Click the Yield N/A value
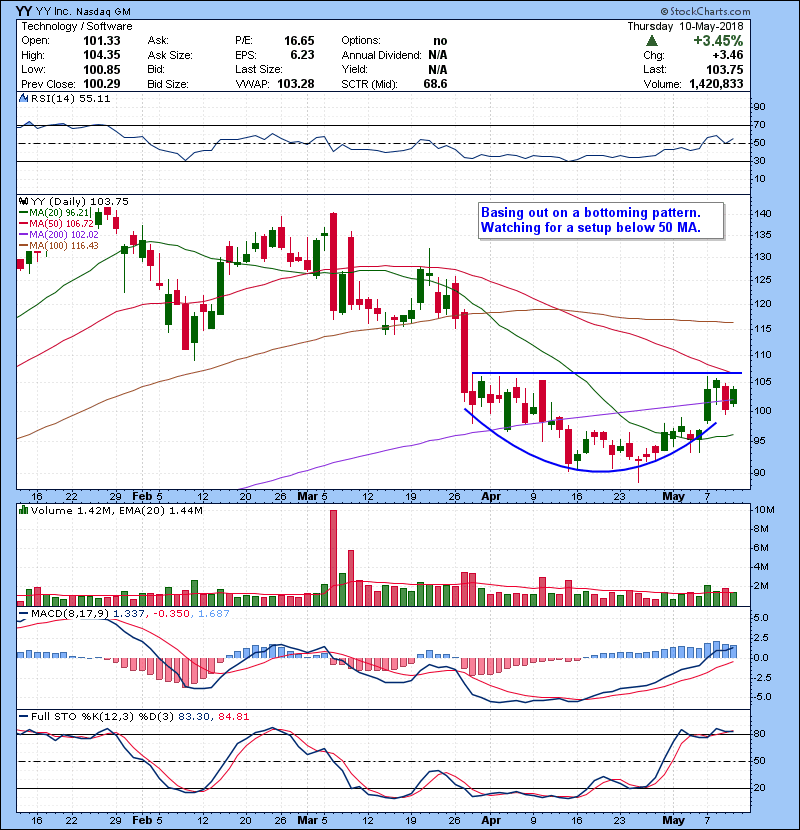The height and width of the screenshot is (830, 800). click(438, 69)
